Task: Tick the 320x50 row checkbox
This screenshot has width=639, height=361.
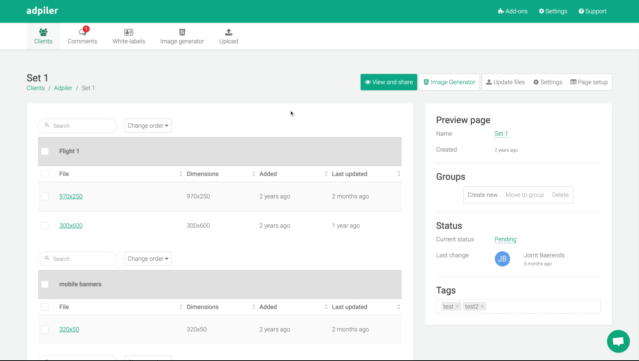Action: tap(45, 330)
